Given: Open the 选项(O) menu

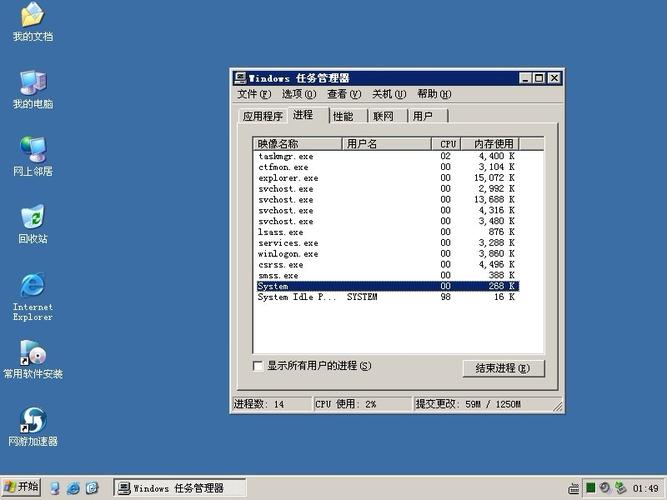Looking at the screenshot, I should pyautogui.click(x=299, y=94).
